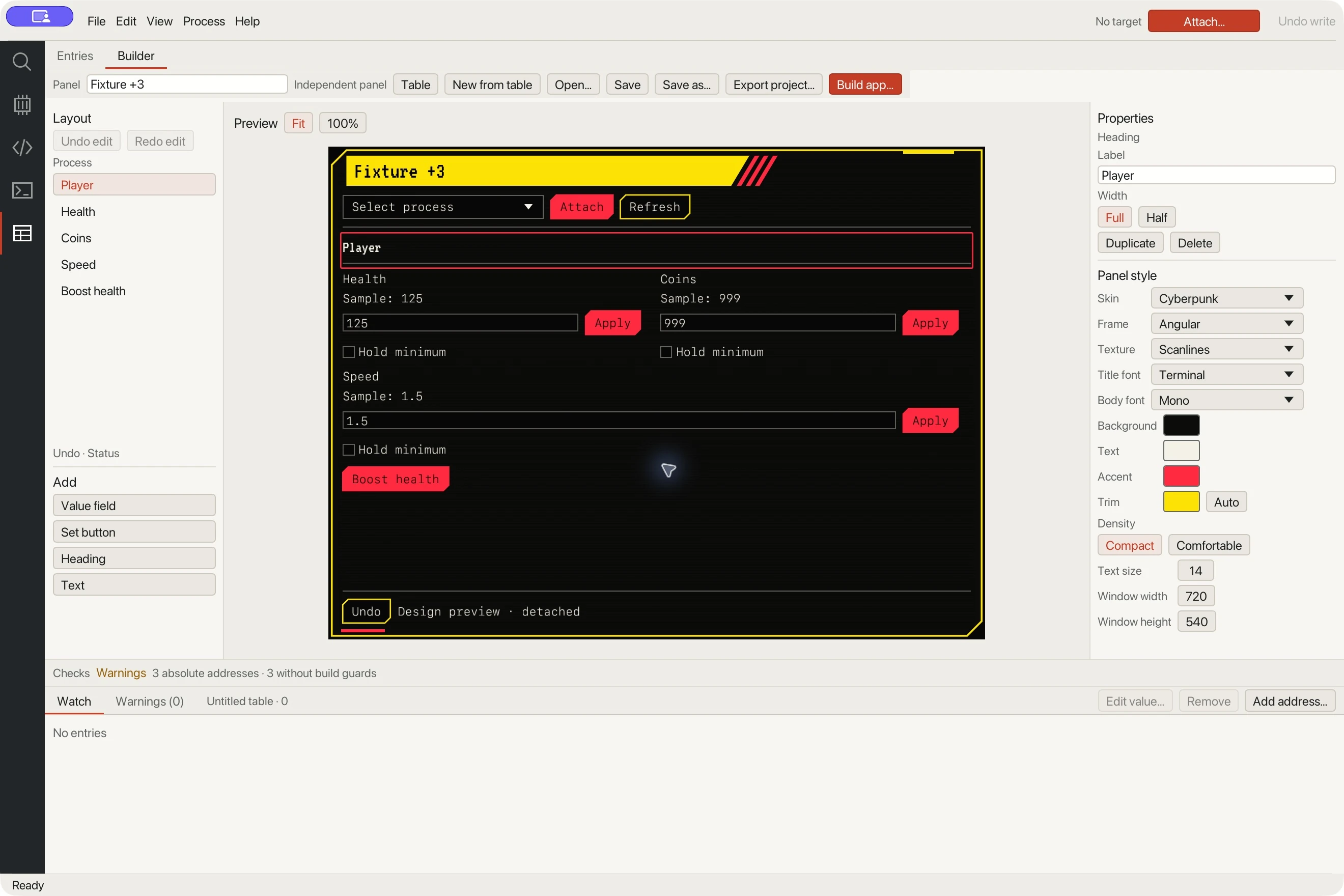
Task: Open the Skin dropdown
Action: coord(1227,298)
